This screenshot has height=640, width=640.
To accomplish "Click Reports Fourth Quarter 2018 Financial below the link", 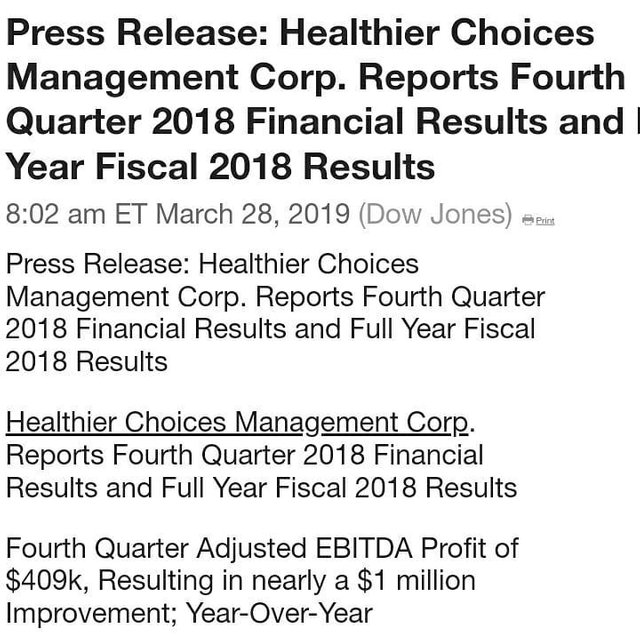I will click(245, 456).
